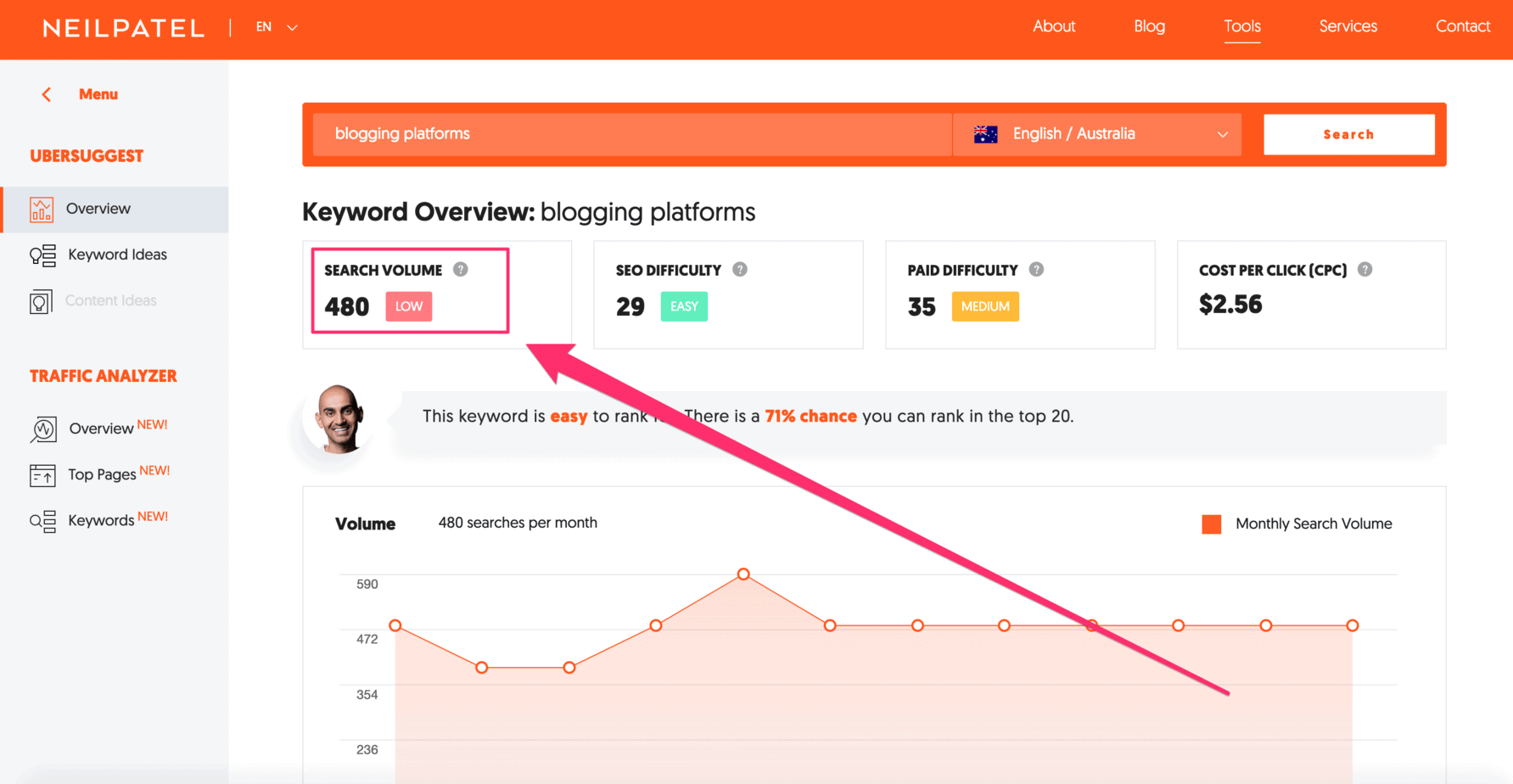
Task: Click the Cost Per Click help icon
Action: 1365,269
